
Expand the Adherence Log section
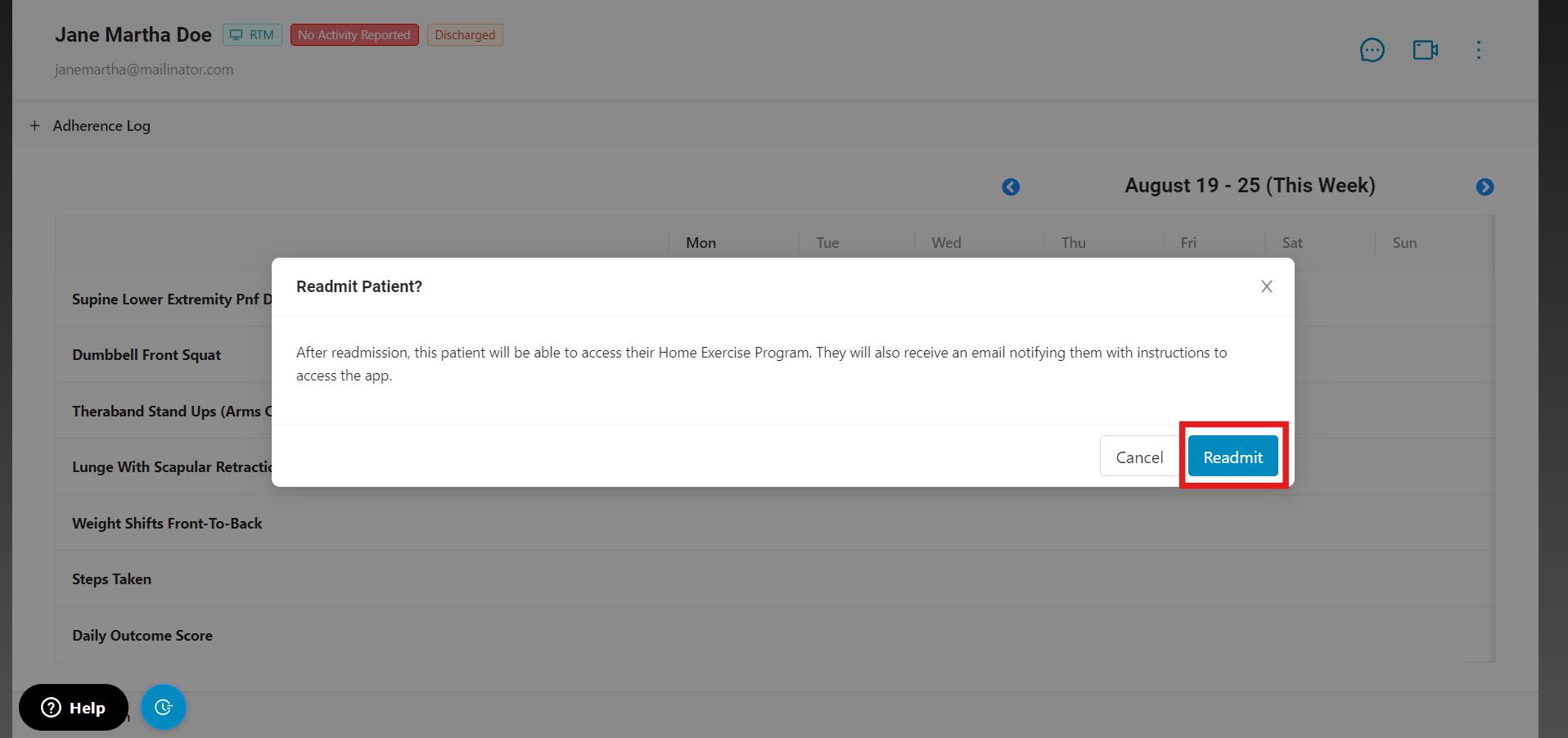pos(90,126)
